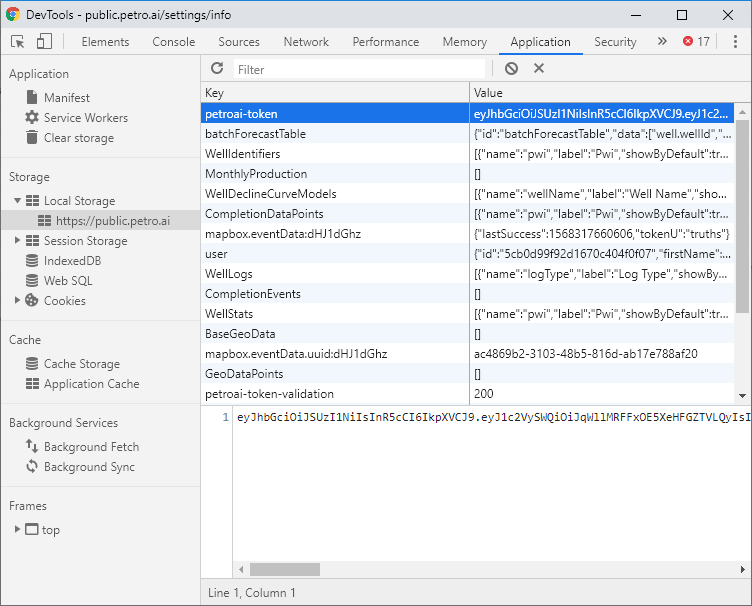The height and width of the screenshot is (606, 752).
Task: Open the Security tab
Action: pyautogui.click(x=615, y=42)
